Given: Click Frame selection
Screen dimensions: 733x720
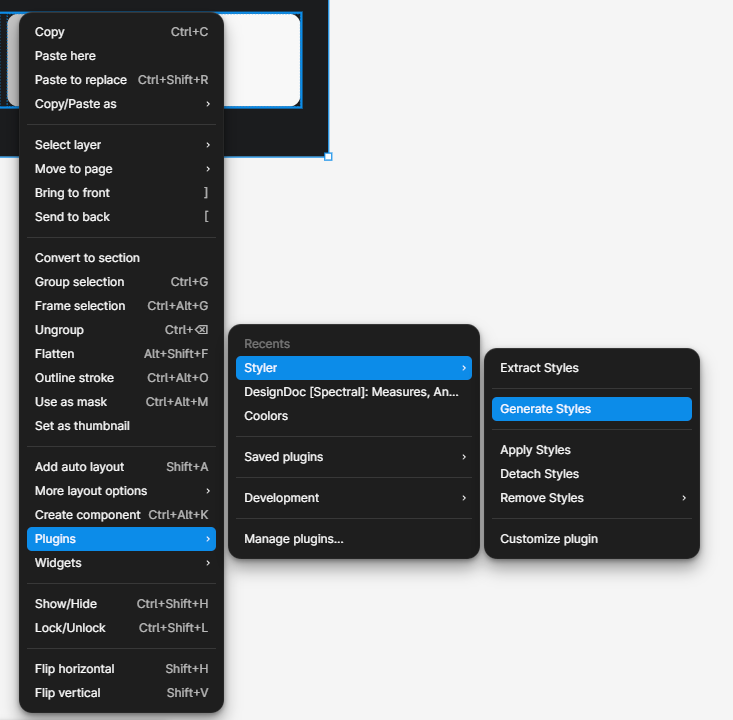Looking at the screenshot, I should pyautogui.click(x=121, y=306).
